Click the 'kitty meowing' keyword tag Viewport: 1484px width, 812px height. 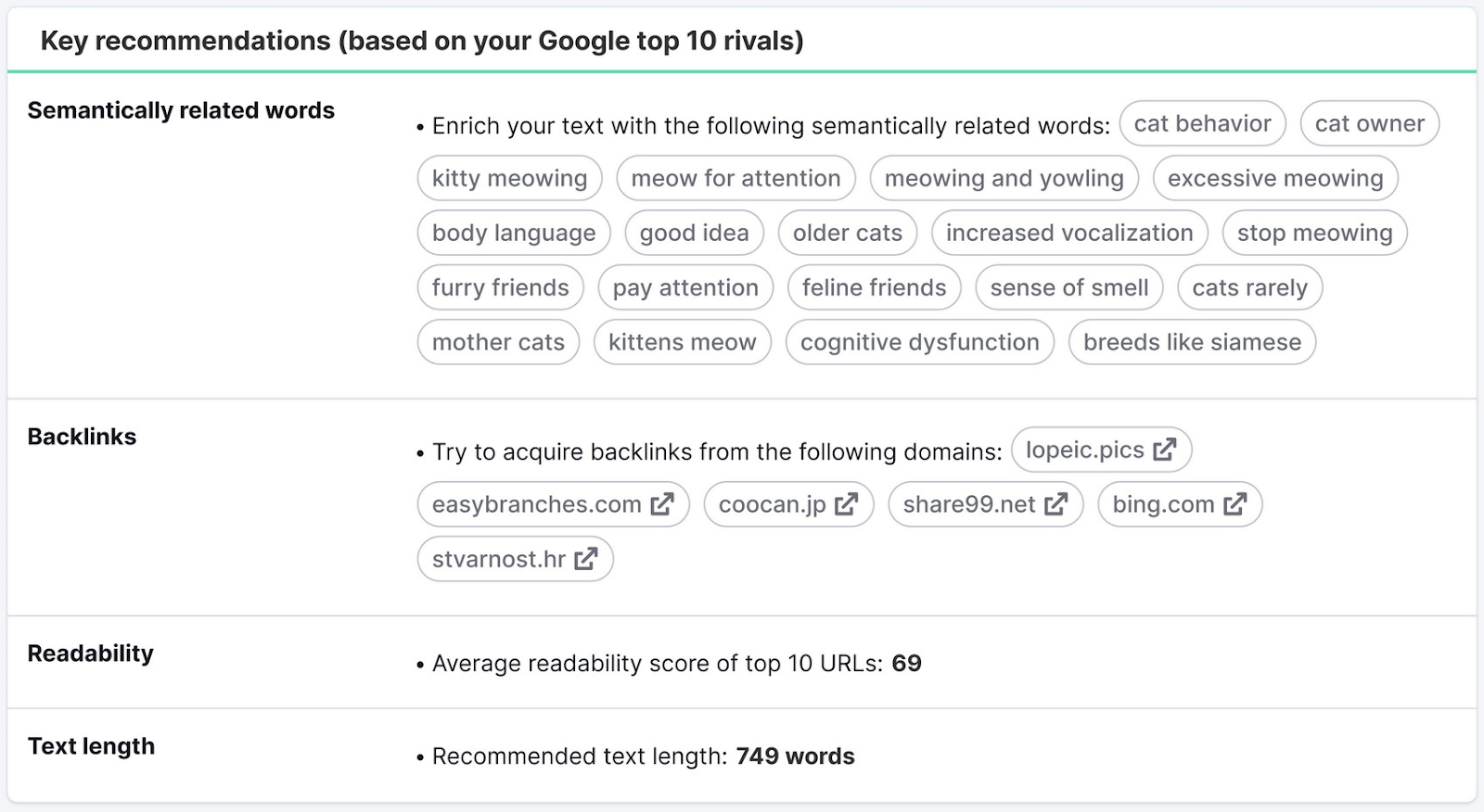pos(509,178)
